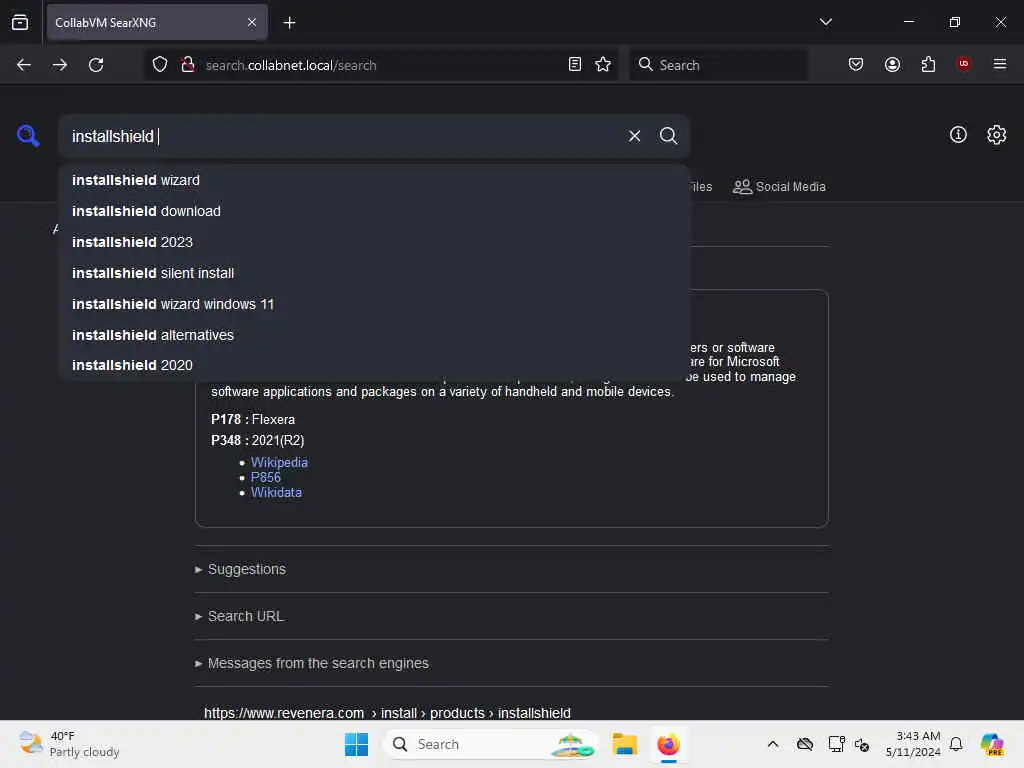Click the Windows taskbar Search box
The height and width of the screenshot is (768, 1024).
coord(492,744)
